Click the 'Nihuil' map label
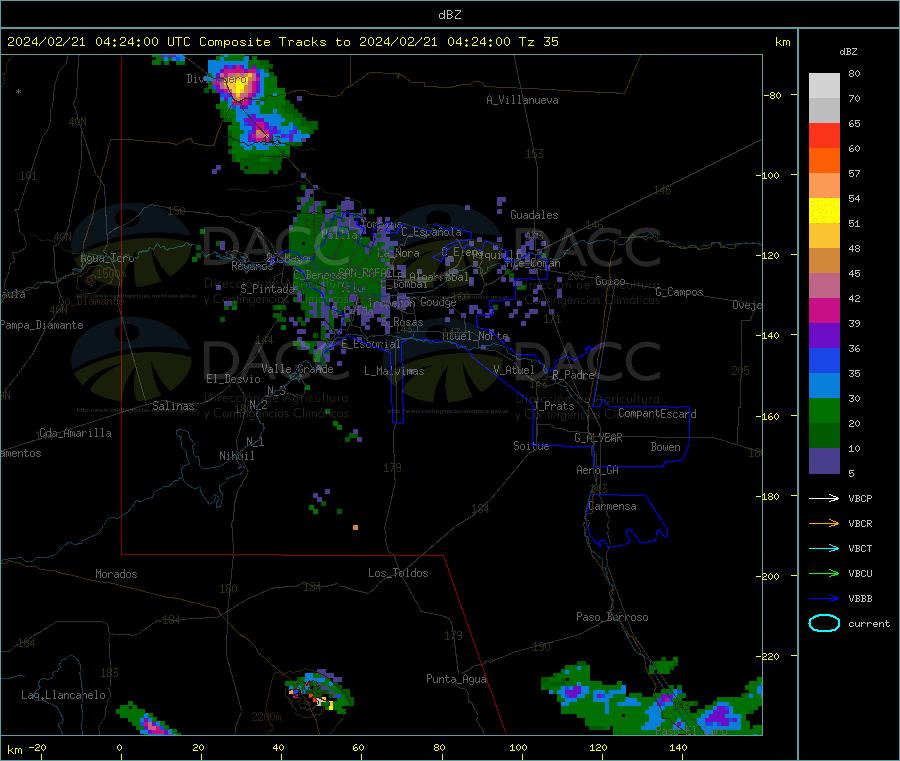 236,456
